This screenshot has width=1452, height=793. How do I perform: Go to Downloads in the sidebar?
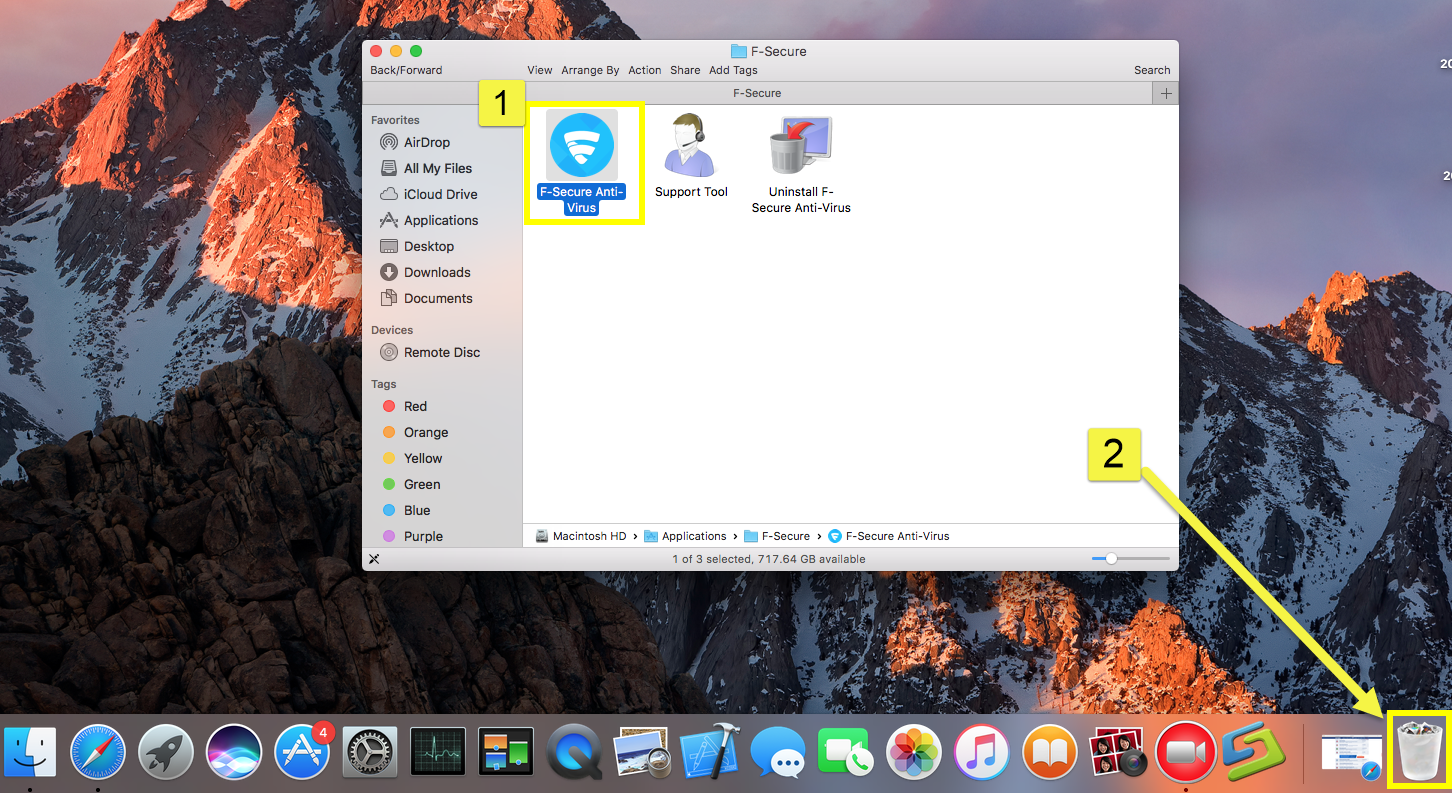point(436,272)
